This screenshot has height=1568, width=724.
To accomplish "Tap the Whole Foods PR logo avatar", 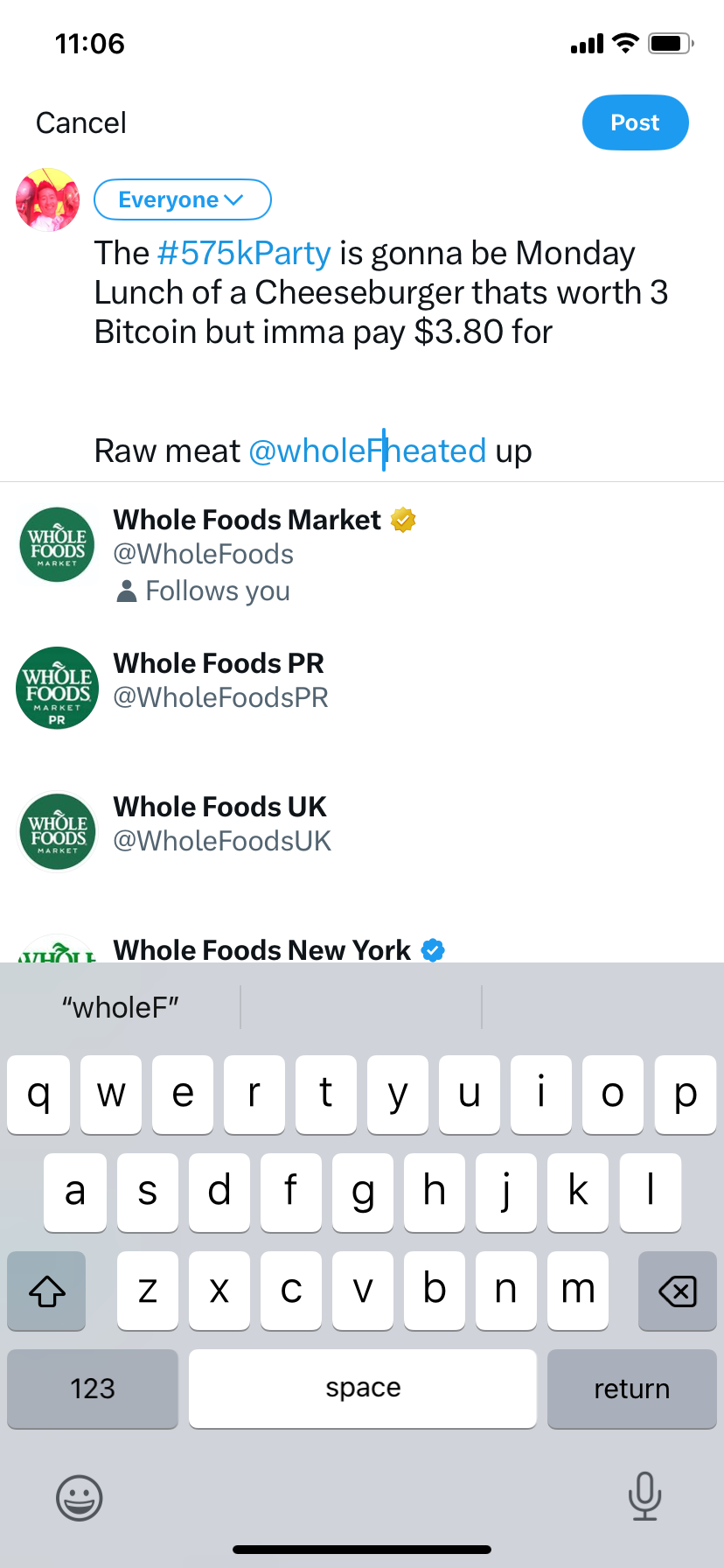I will coord(58,688).
